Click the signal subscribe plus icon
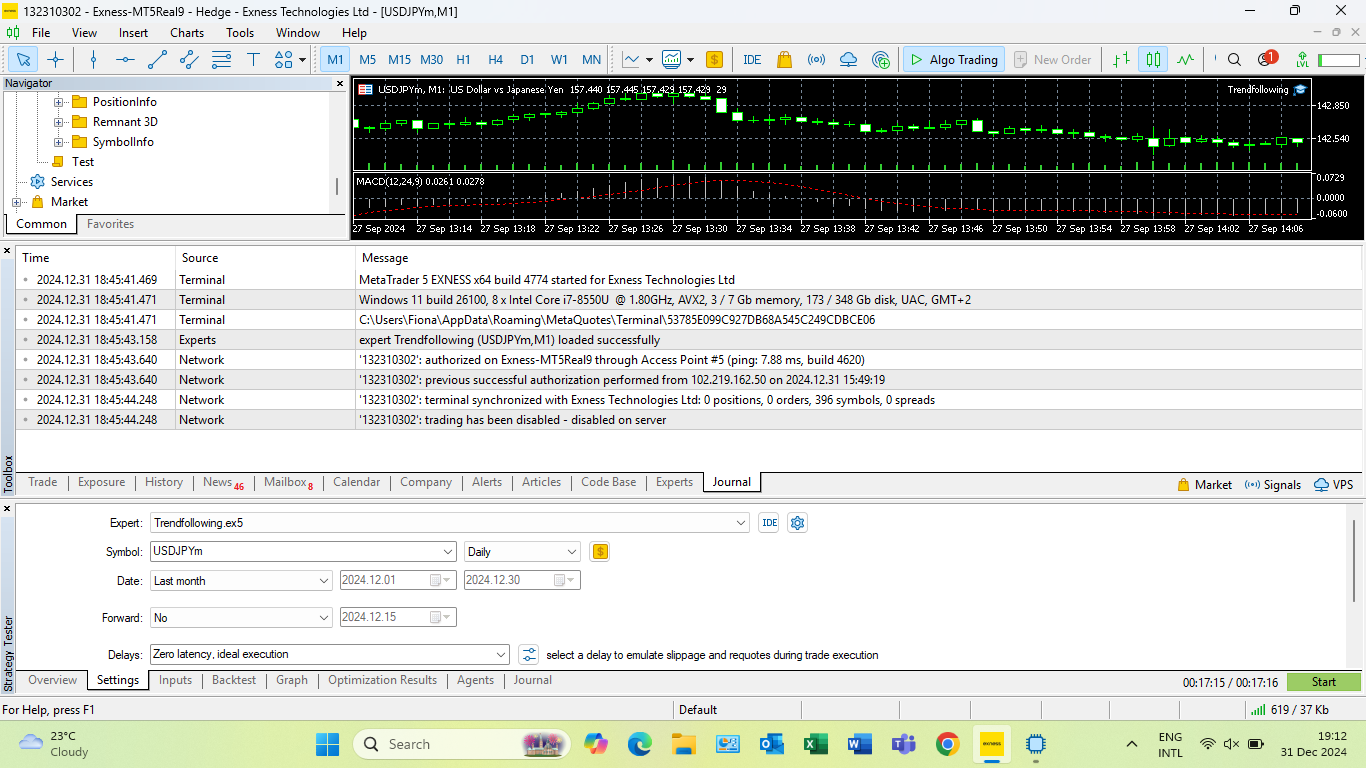 [x=880, y=60]
